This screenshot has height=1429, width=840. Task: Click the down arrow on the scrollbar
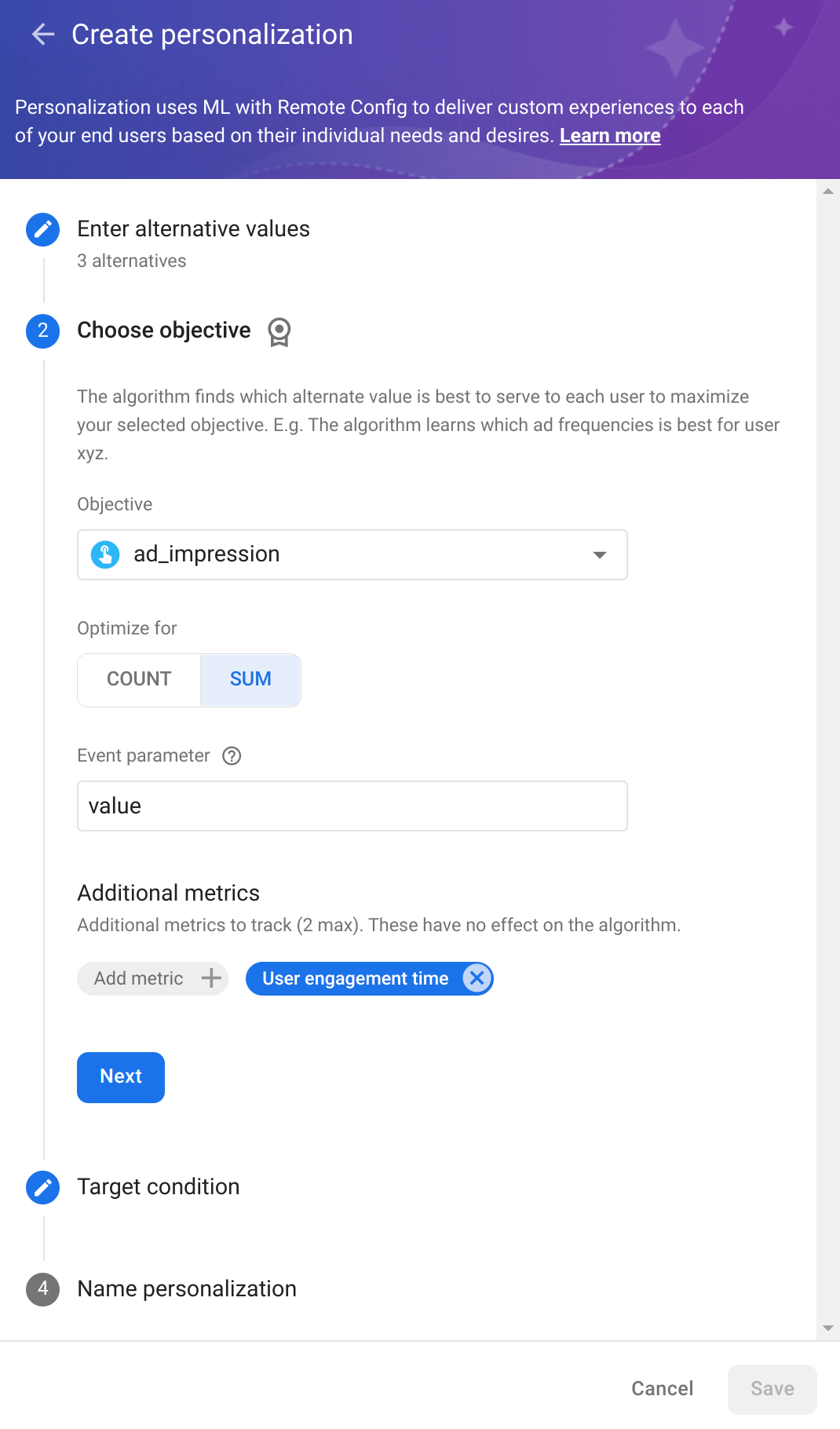coord(828,1325)
